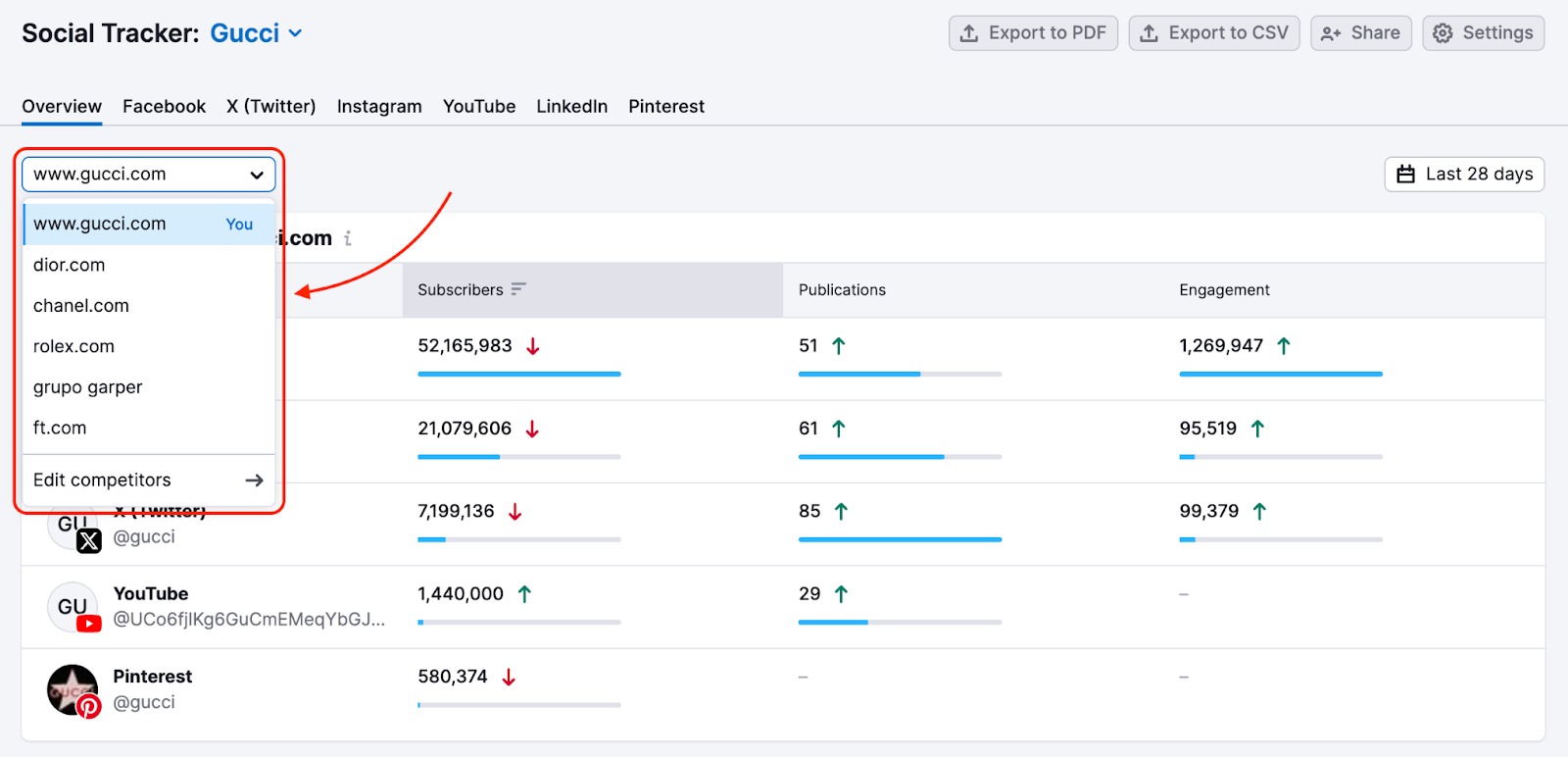Click the up arrow beside publications 85
The height and width of the screenshot is (757, 1568).
tap(841, 511)
